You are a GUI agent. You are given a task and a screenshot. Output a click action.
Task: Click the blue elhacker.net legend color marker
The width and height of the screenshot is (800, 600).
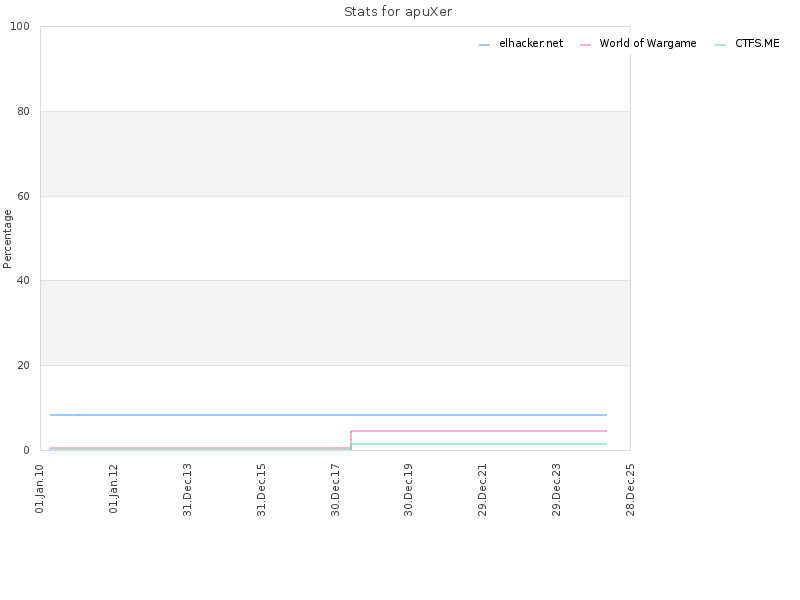[484, 45]
